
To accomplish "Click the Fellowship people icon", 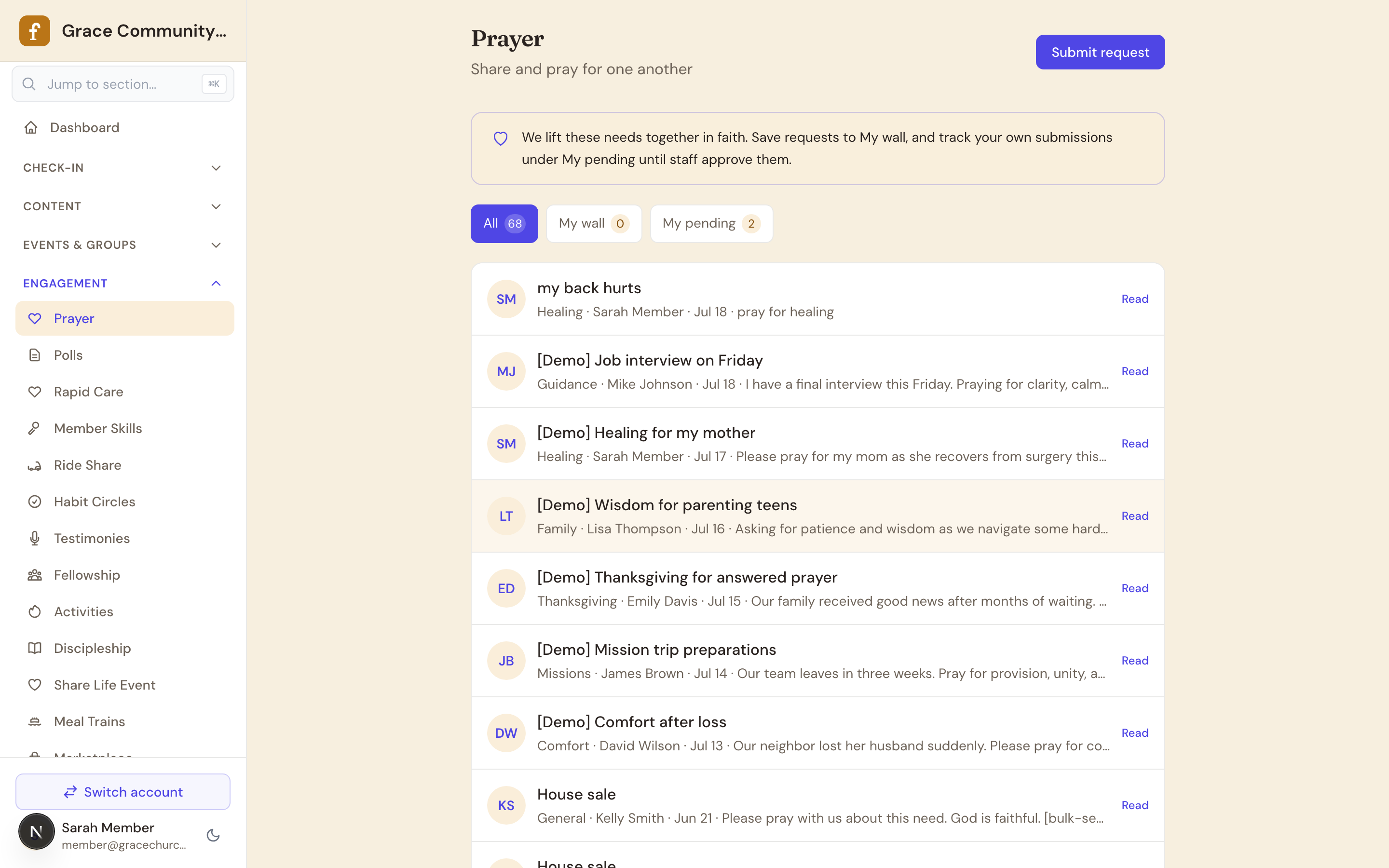I will tap(35, 575).
